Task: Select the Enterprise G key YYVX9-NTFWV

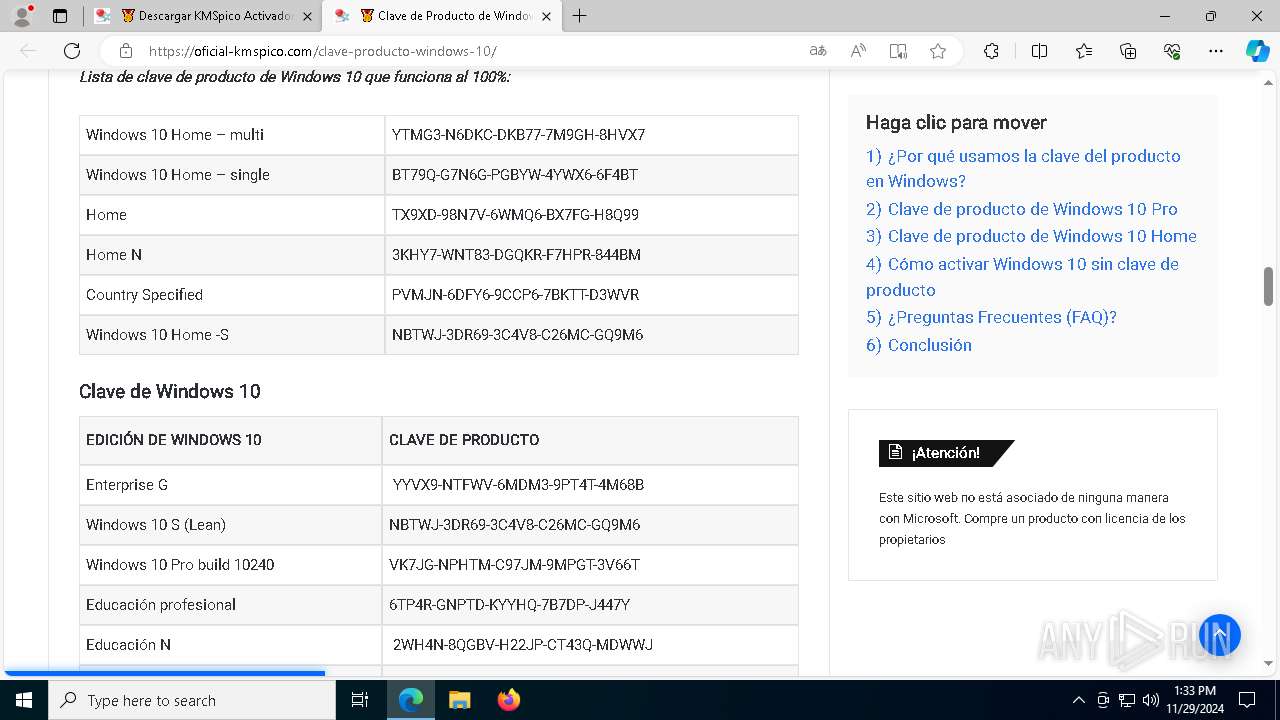Action: (518, 485)
